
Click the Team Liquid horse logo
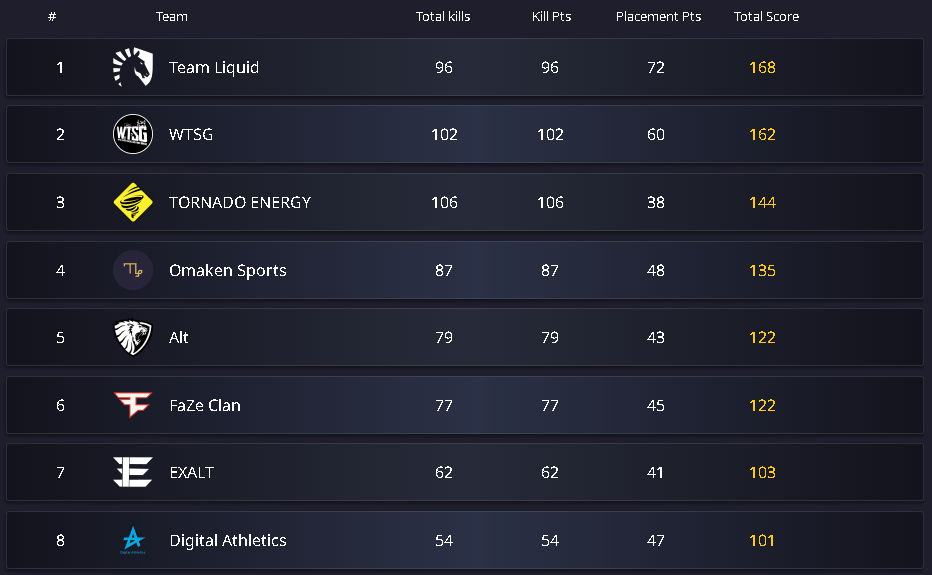132,68
